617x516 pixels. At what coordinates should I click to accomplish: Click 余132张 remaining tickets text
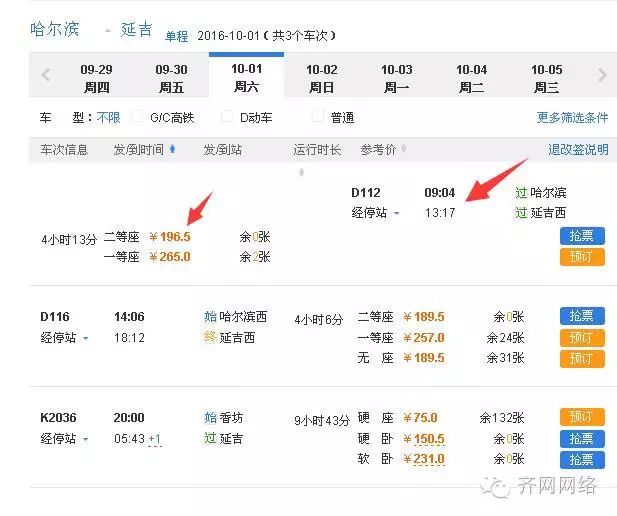coord(502,418)
